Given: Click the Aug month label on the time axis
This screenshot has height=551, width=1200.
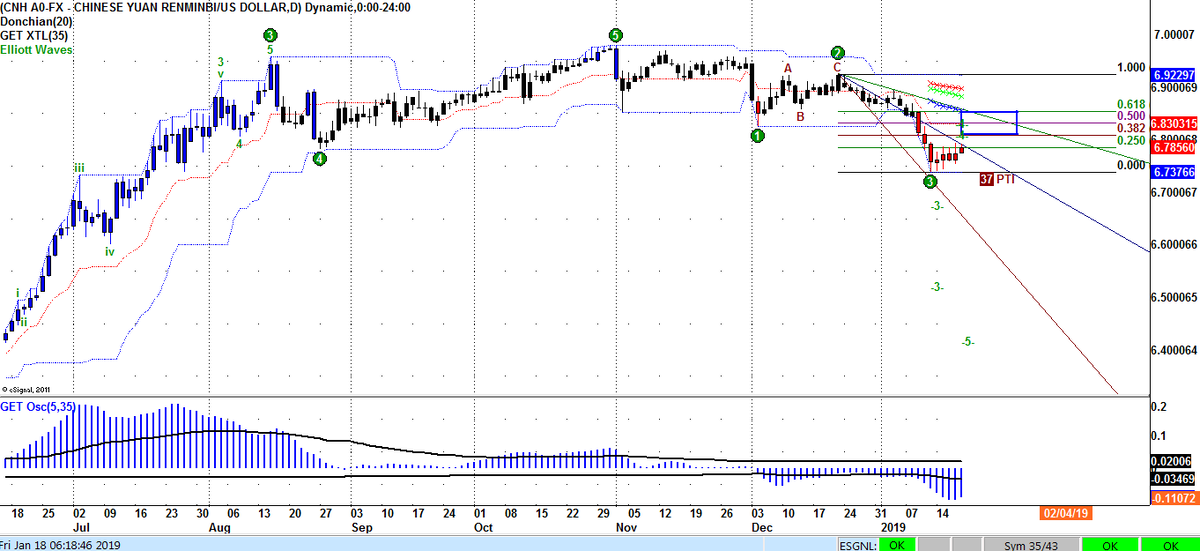Looking at the screenshot, I should (x=220, y=526).
